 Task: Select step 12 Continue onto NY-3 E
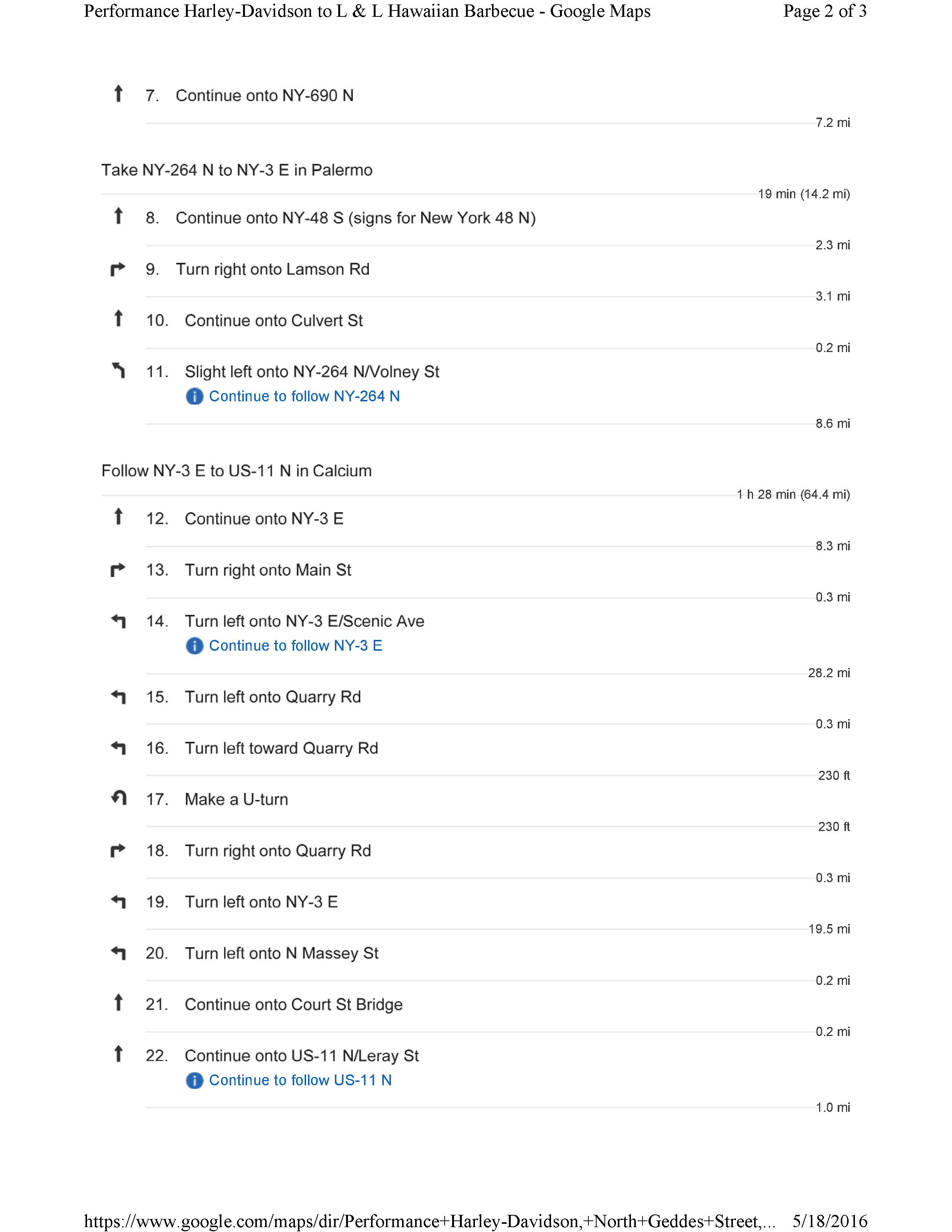(x=476, y=519)
